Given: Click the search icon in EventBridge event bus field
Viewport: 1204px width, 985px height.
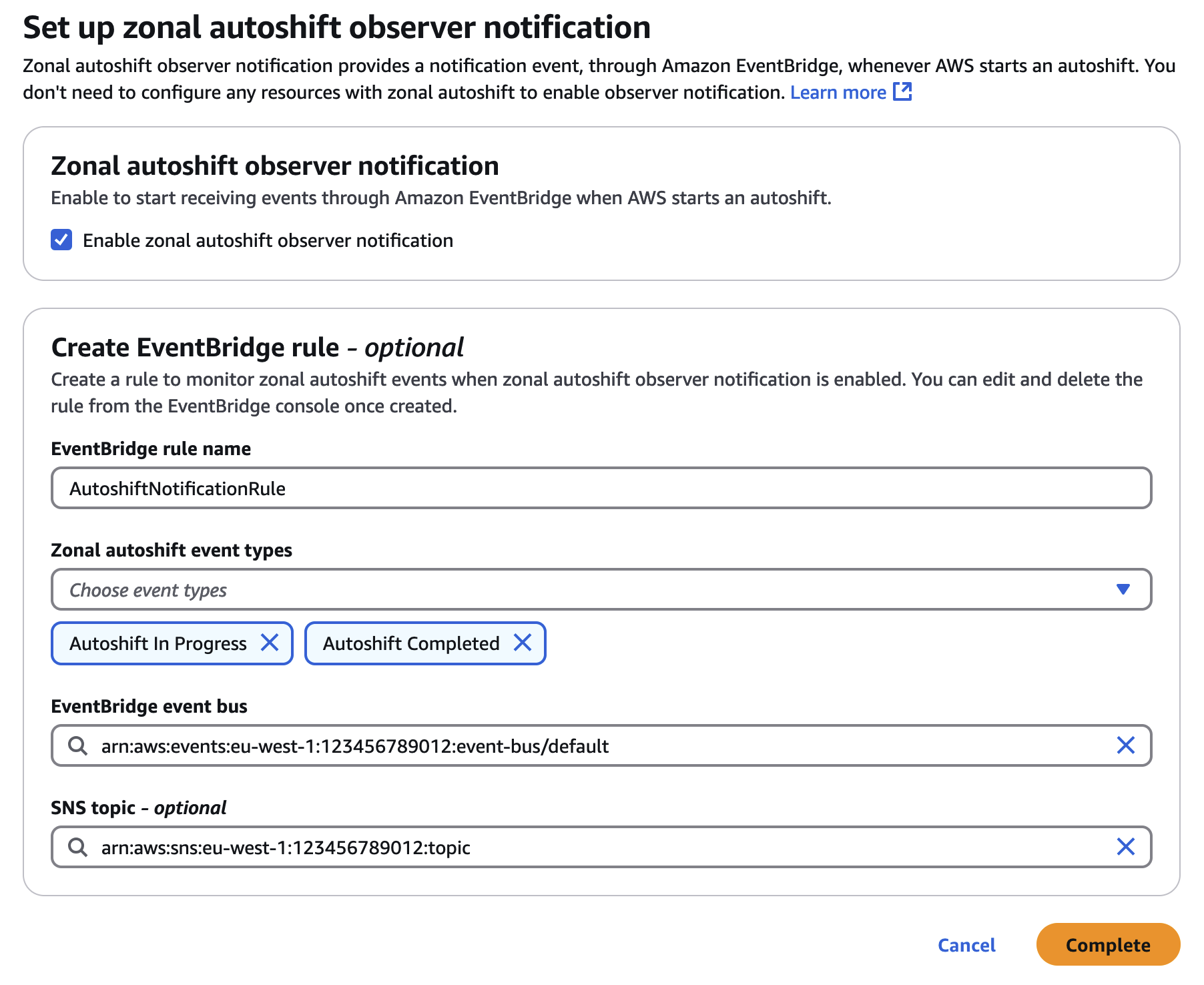Looking at the screenshot, I should (x=78, y=745).
